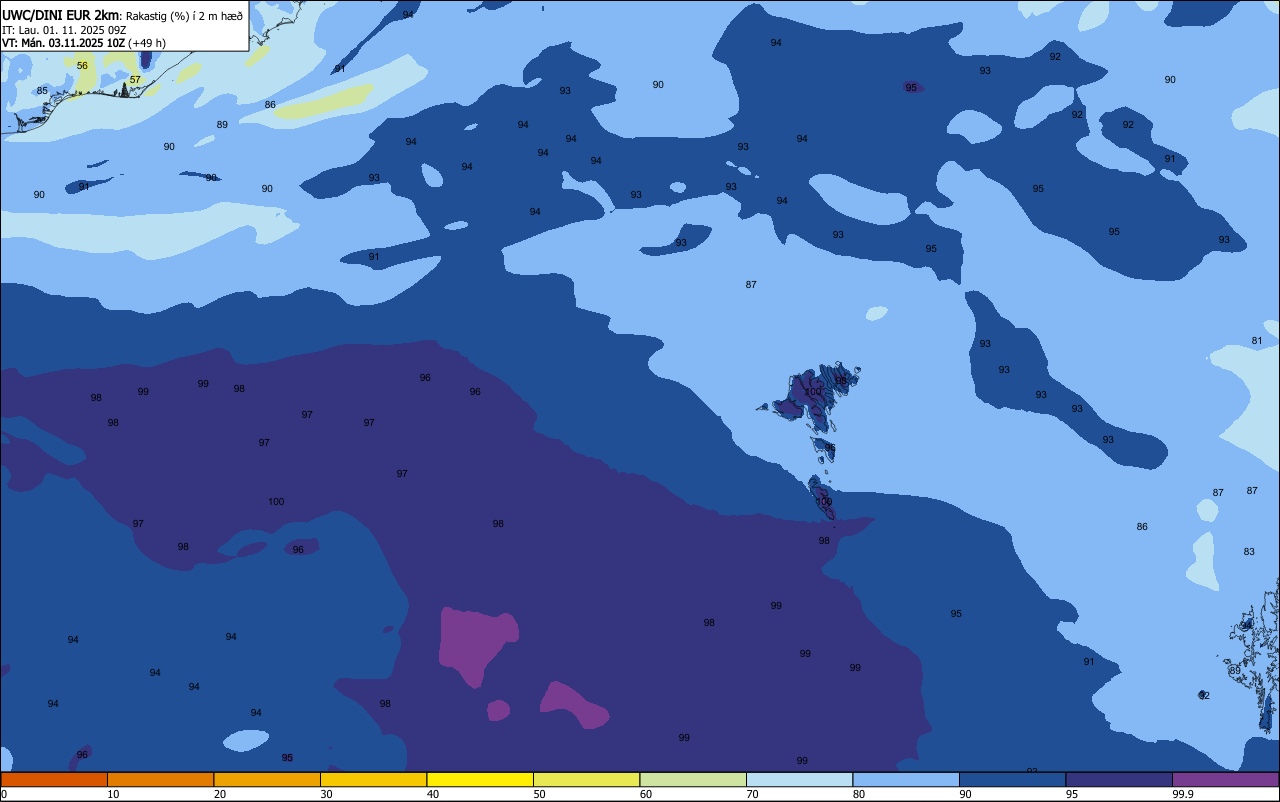The height and width of the screenshot is (802, 1280).
Task: Pick the 60–70 pale green legend swatch
Action: tap(693, 779)
